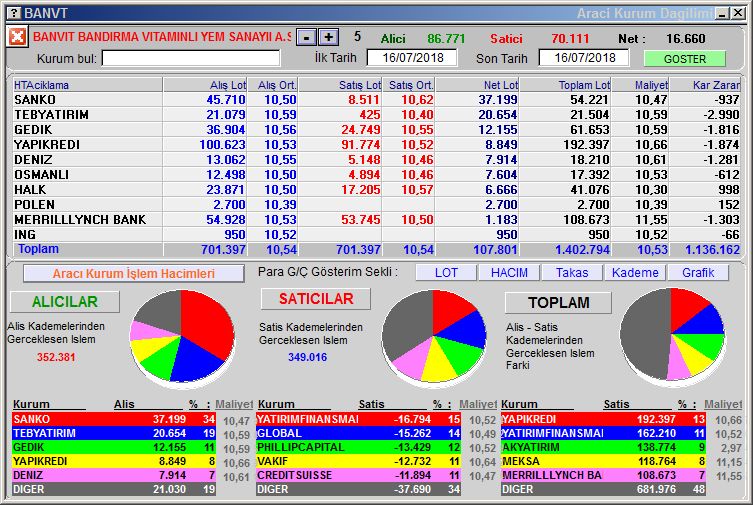Click the Alicilar pie chart
753x505 pixels.
(182, 337)
